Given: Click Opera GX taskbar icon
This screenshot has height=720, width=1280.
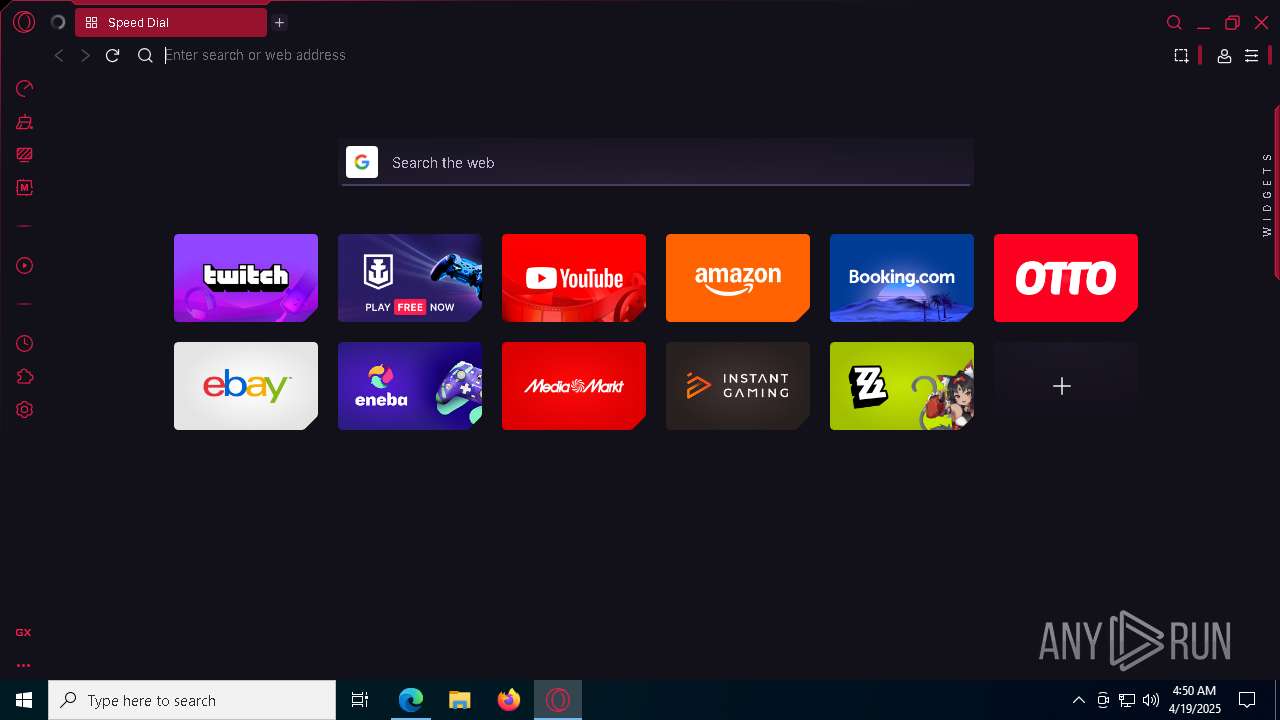Looking at the screenshot, I should pos(558,700).
